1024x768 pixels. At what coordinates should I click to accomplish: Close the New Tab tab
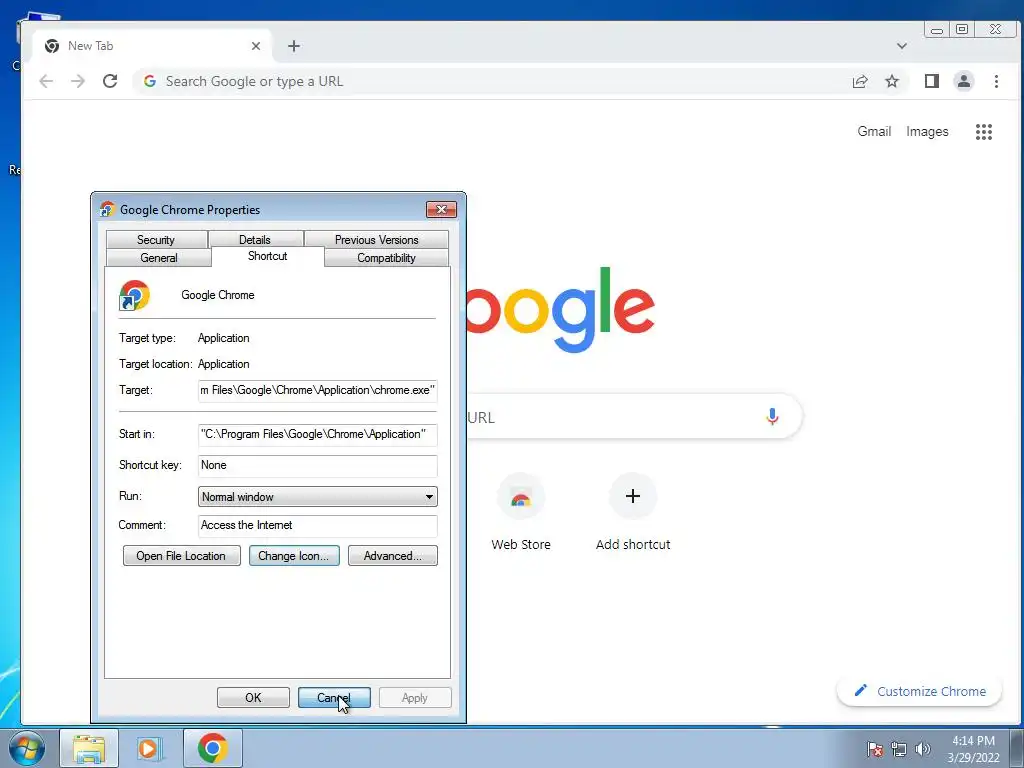point(256,46)
